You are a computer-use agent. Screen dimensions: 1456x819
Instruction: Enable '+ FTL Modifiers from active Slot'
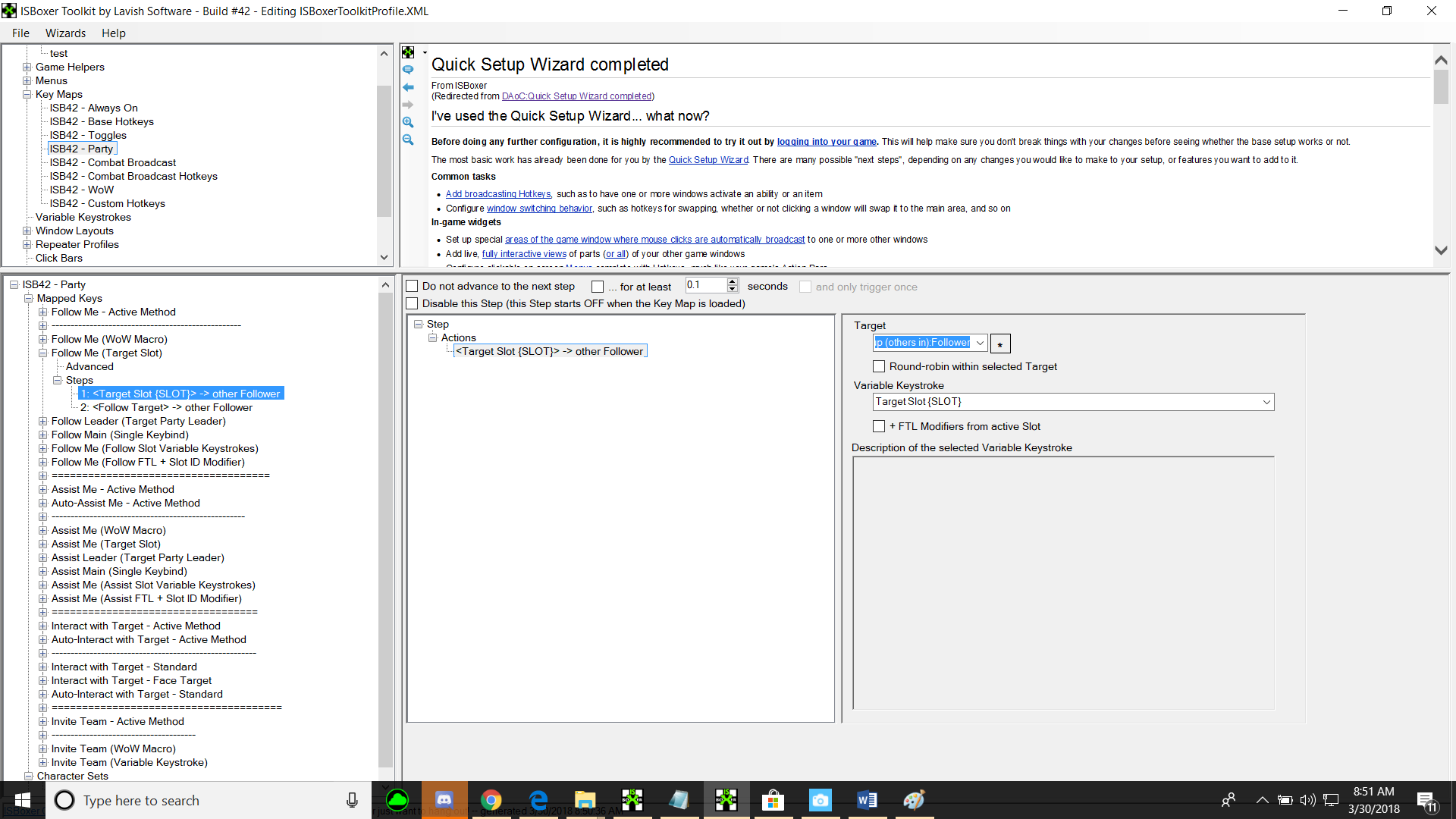pos(879,427)
